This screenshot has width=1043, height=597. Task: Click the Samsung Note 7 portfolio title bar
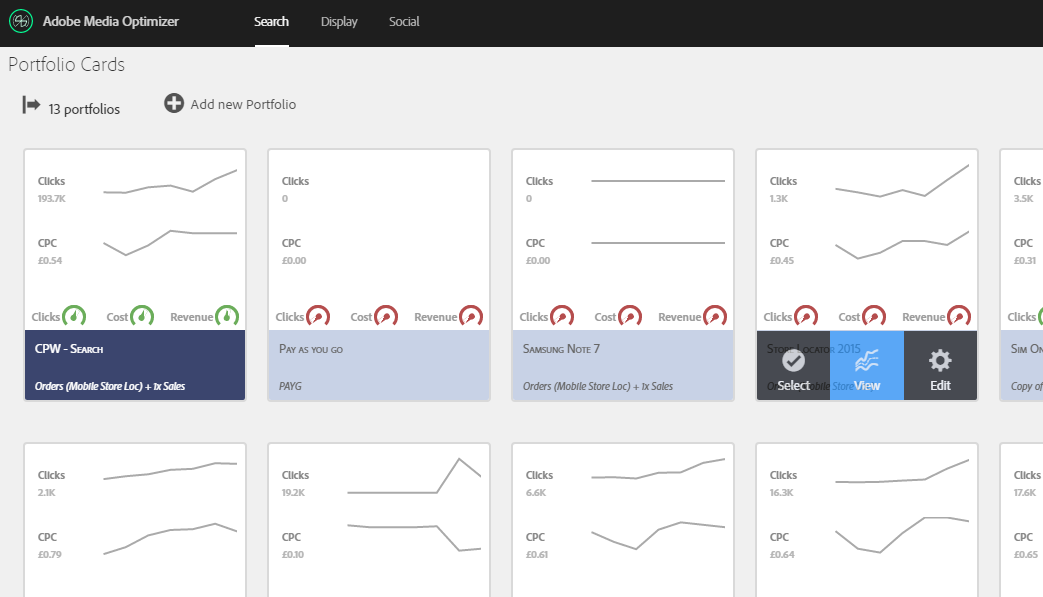pos(623,365)
